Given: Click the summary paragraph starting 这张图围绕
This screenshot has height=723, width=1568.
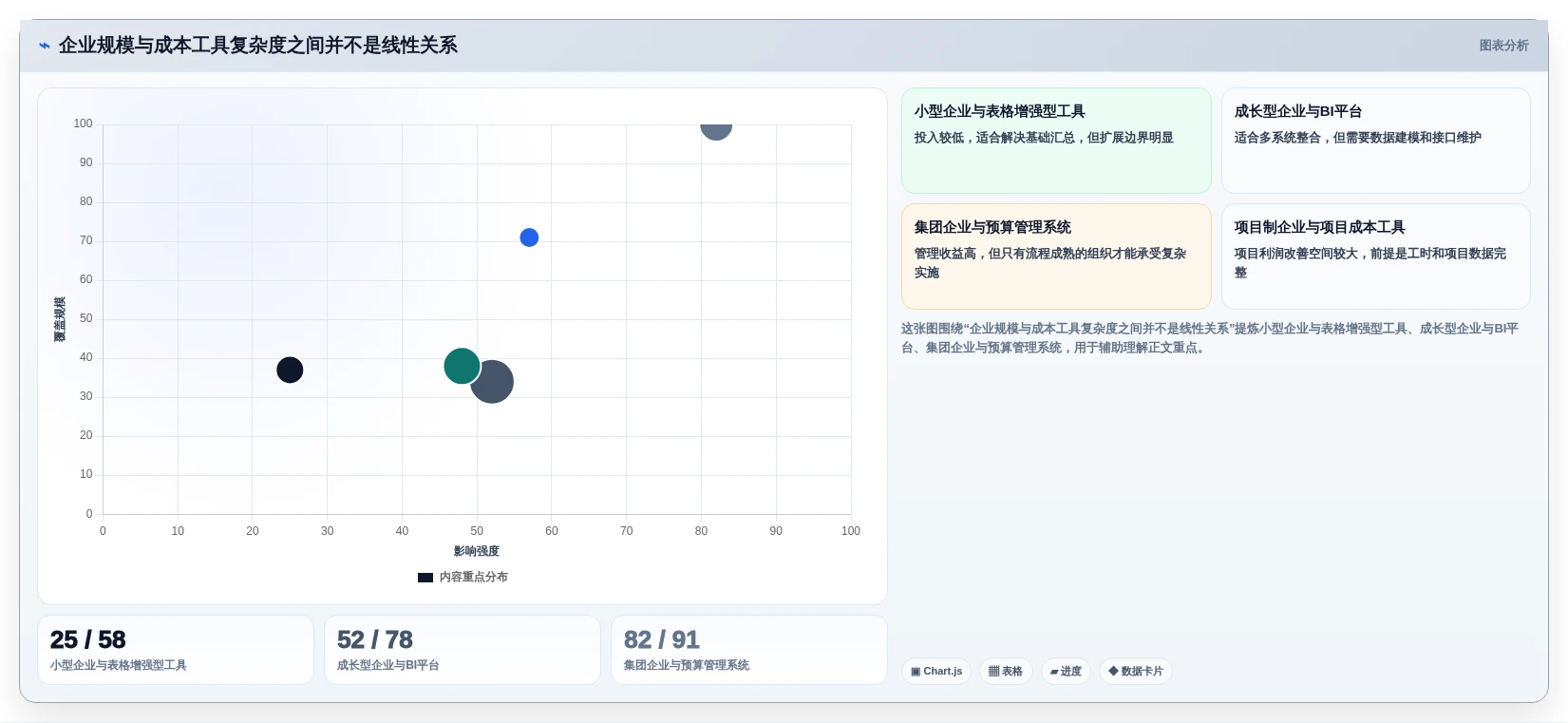Looking at the screenshot, I should pyautogui.click(x=1210, y=338).
